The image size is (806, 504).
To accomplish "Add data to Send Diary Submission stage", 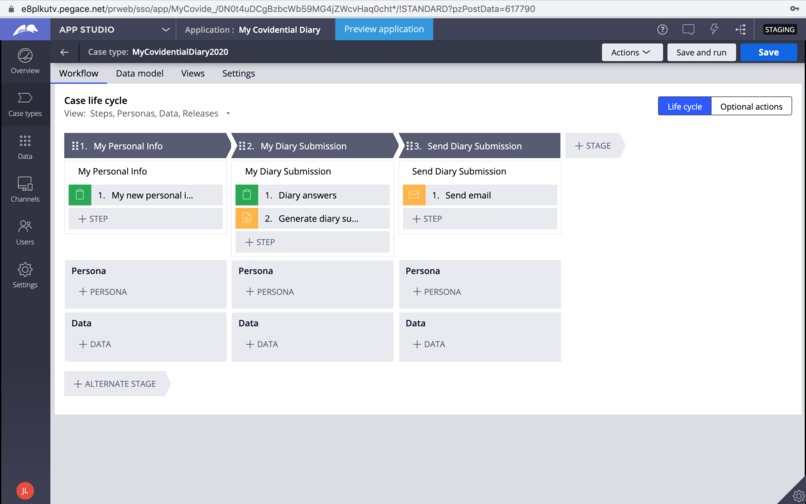I will [429, 344].
